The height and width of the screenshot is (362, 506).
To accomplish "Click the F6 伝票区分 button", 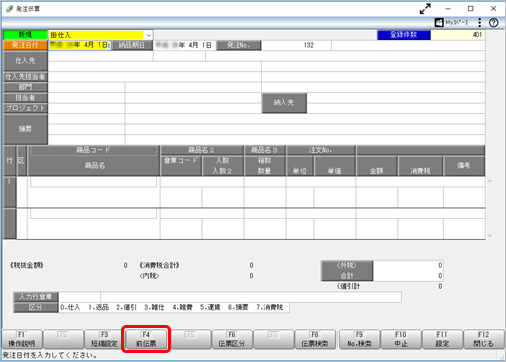I will (x=232, y=339).
